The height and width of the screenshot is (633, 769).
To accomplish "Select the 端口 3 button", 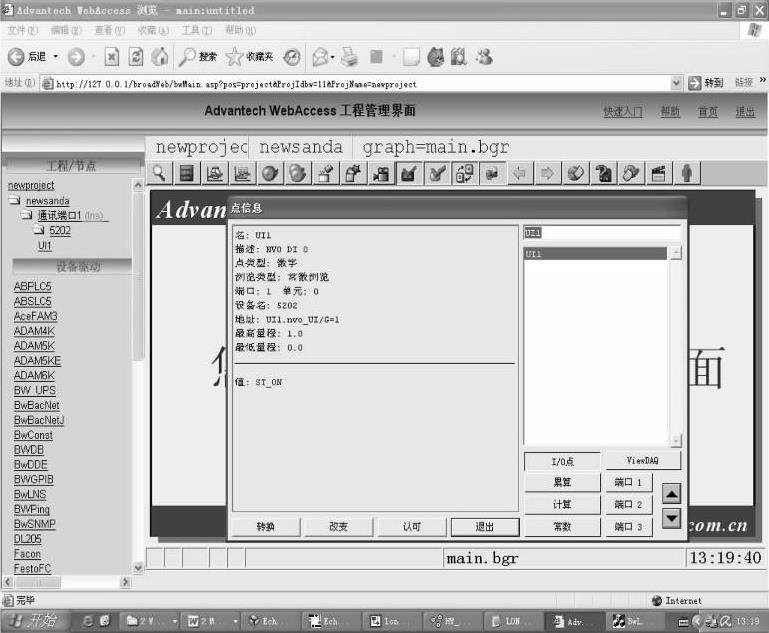I will (x=628, y=527).
